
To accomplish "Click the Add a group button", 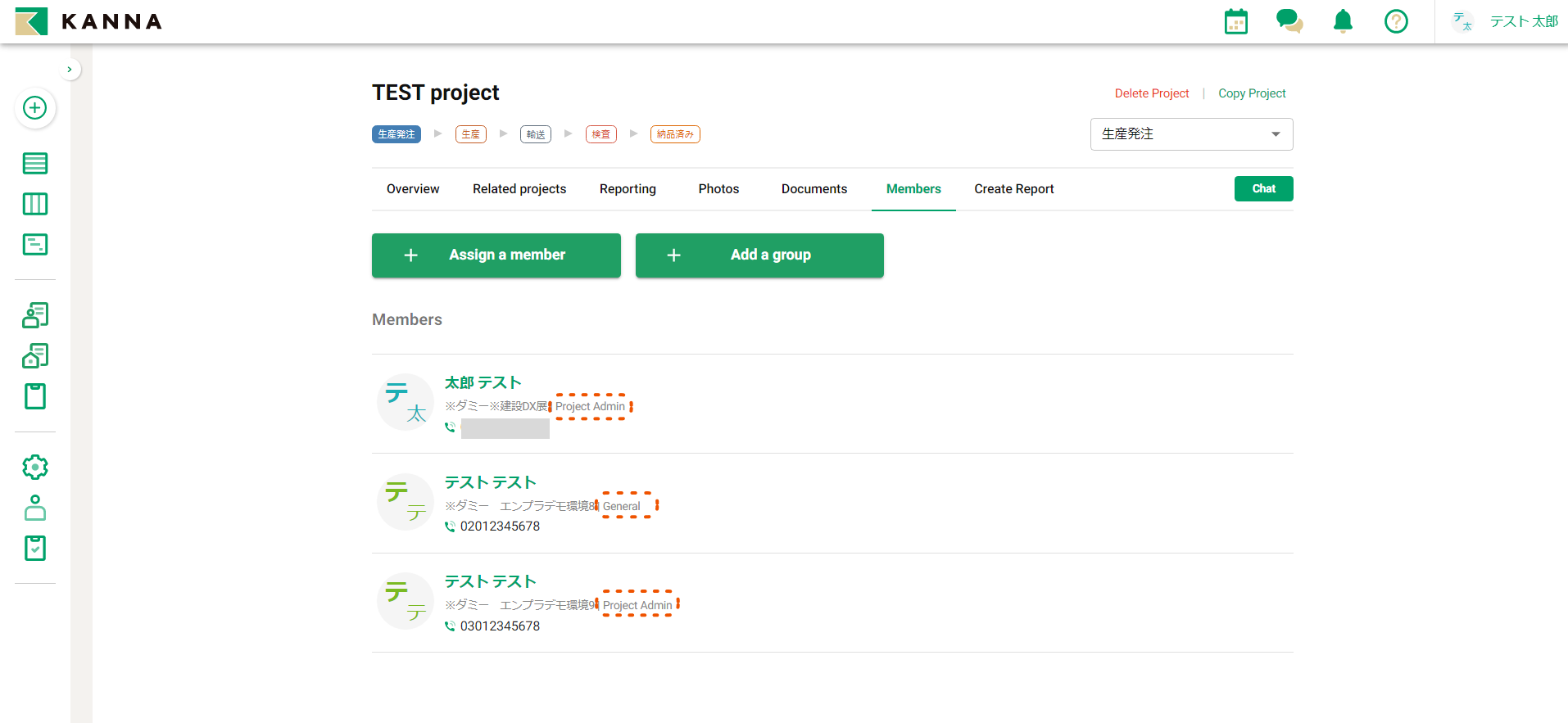I will [x=759, y=255].
